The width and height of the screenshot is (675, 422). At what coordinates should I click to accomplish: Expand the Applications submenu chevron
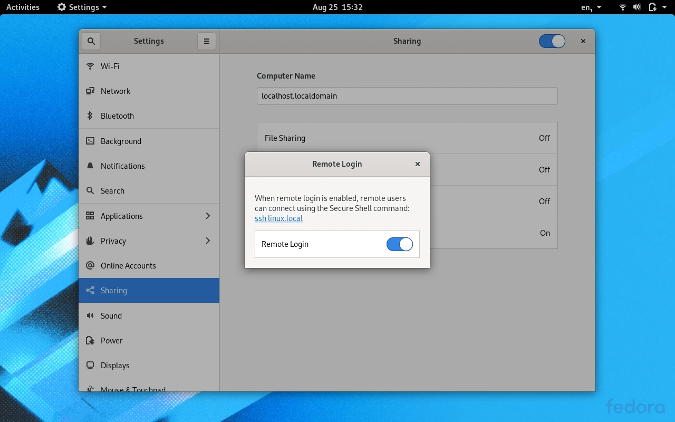(208, 216)
